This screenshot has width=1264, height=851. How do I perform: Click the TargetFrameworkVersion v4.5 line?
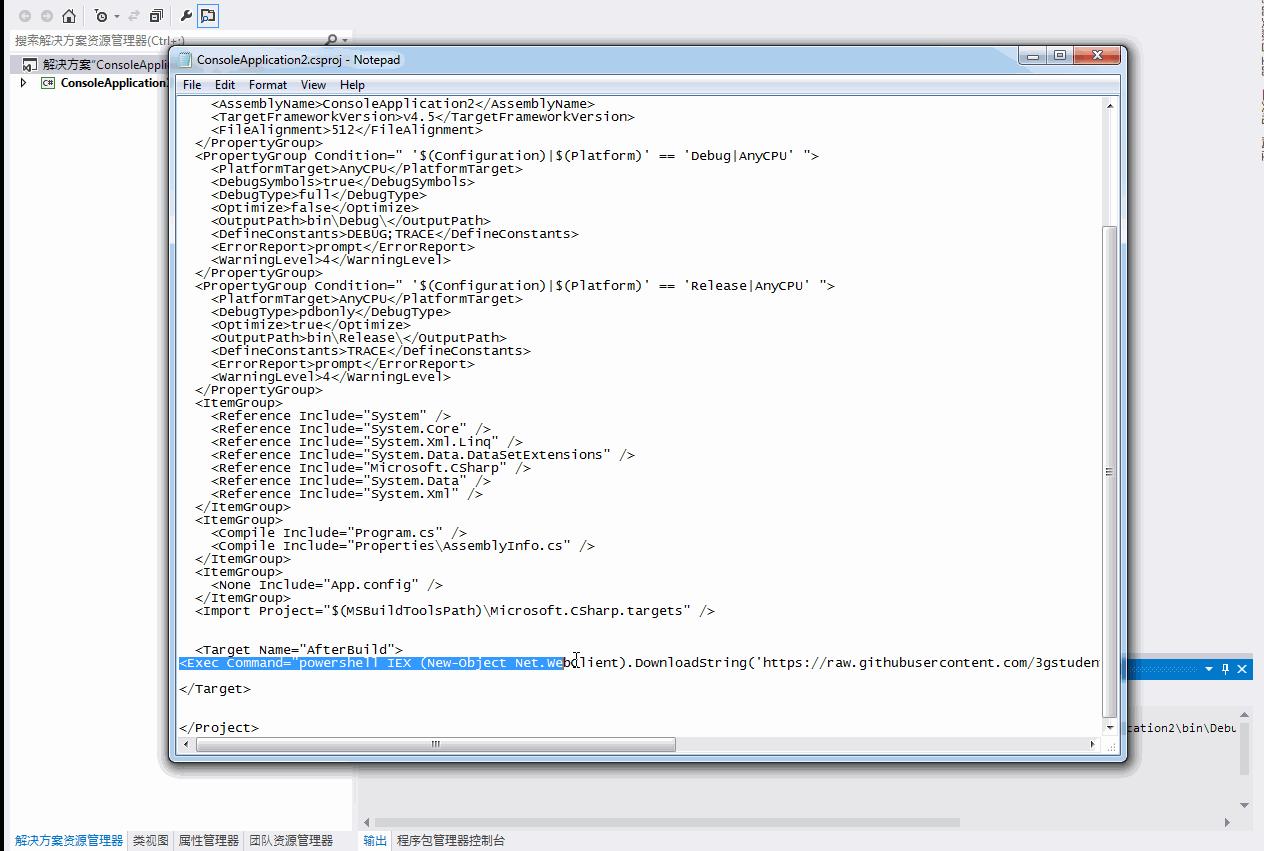[x=423, y=117]
